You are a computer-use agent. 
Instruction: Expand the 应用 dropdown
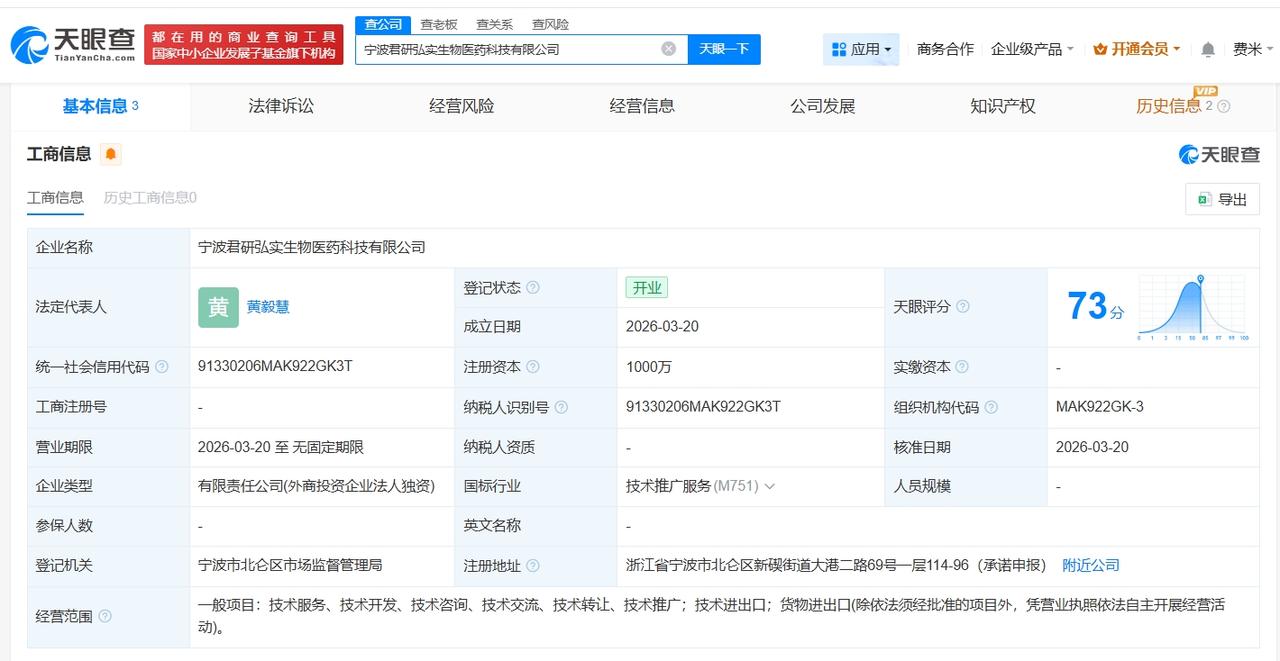click(861, 48)
